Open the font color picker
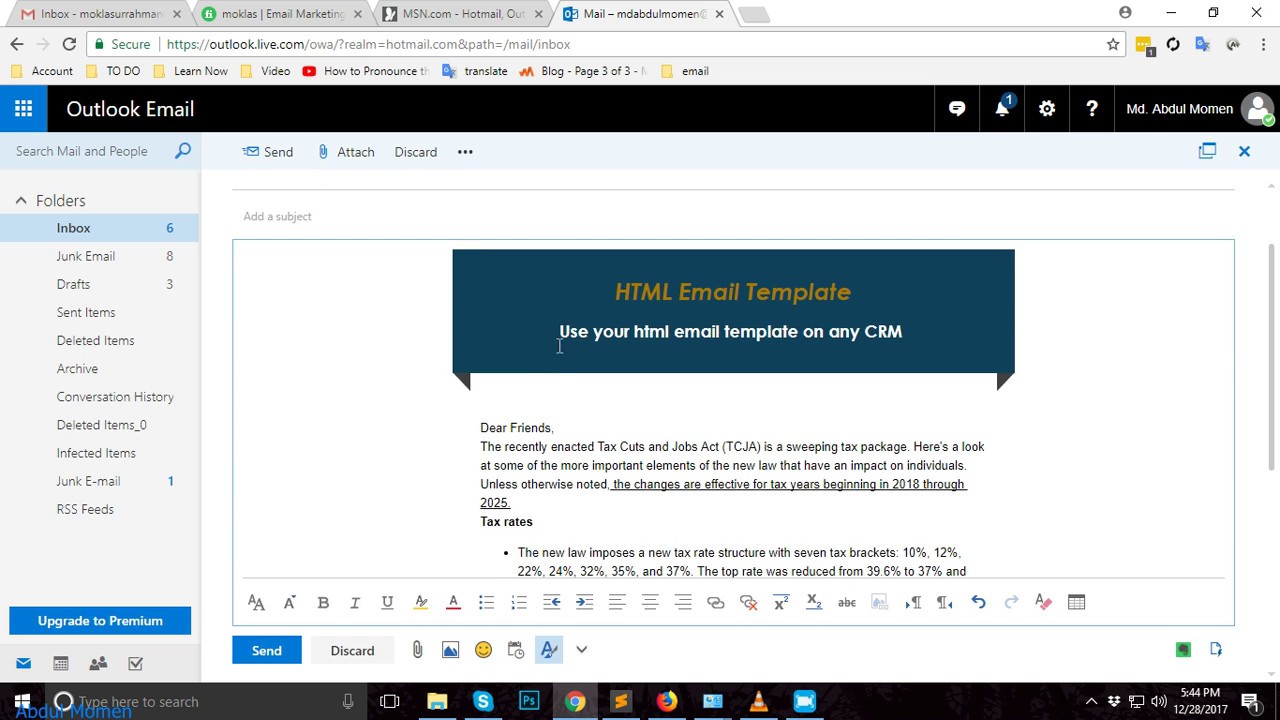This screenshot has height=720, width=1280. (x=453, y=602)
